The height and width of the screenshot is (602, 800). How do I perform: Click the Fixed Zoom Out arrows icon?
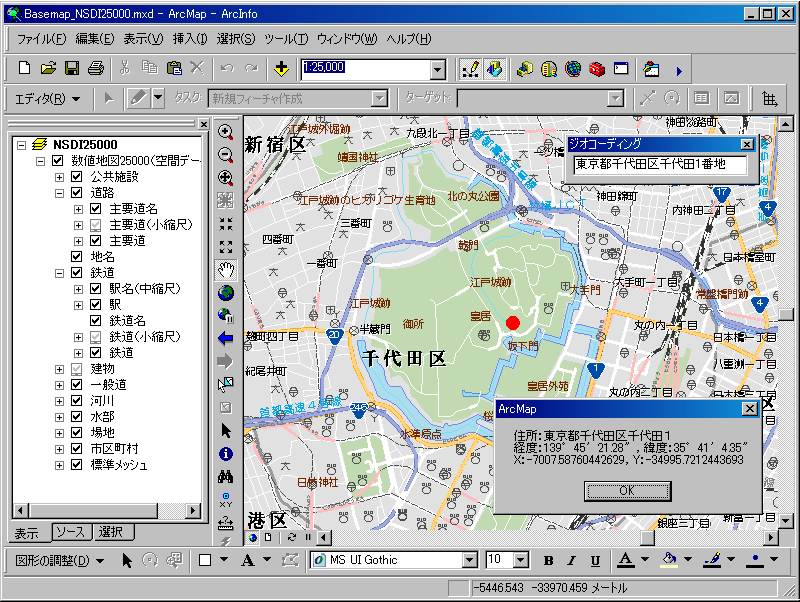click(226, 247)
